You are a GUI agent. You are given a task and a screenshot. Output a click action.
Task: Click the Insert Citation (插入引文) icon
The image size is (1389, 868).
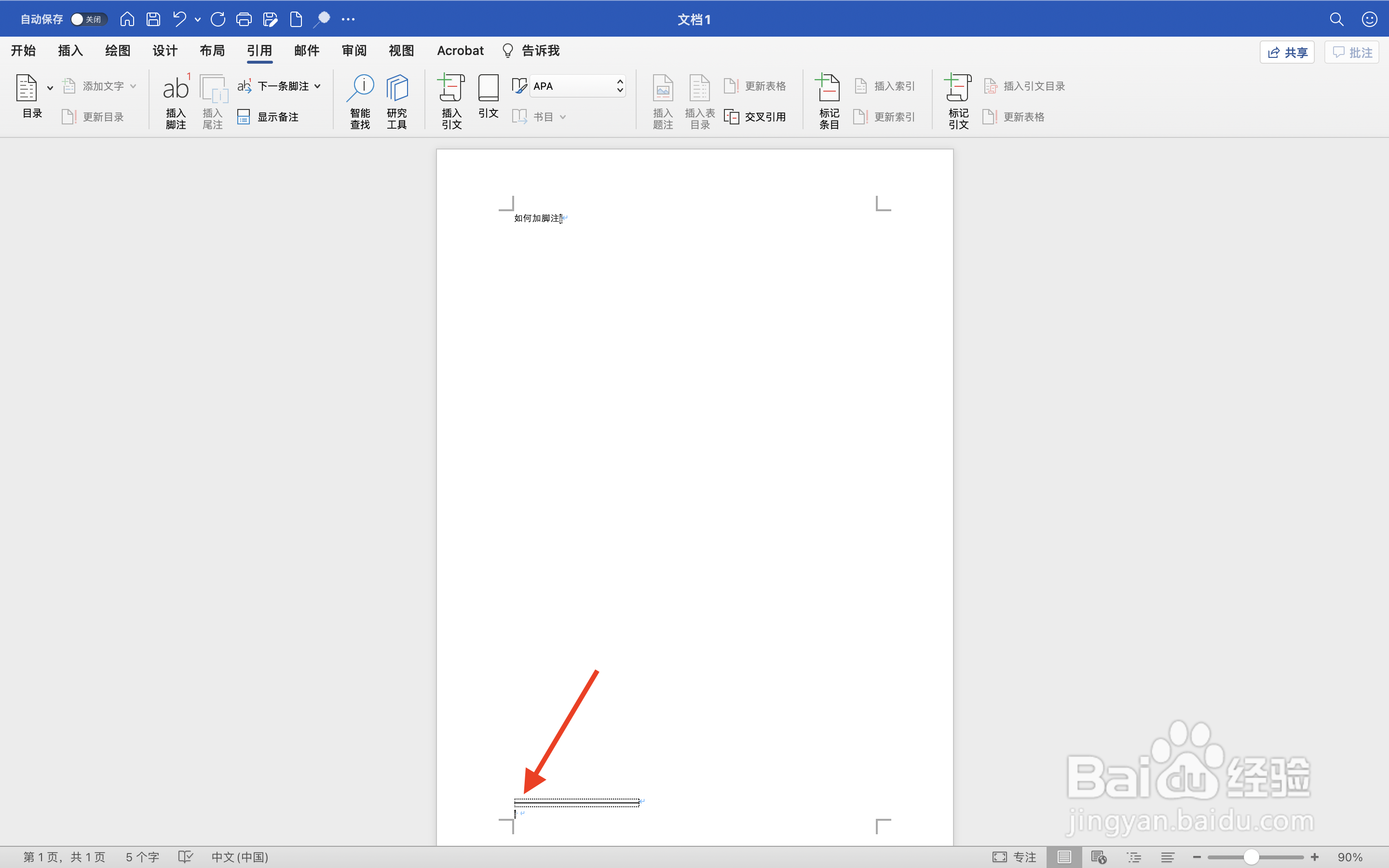click(x=451, y=90)
